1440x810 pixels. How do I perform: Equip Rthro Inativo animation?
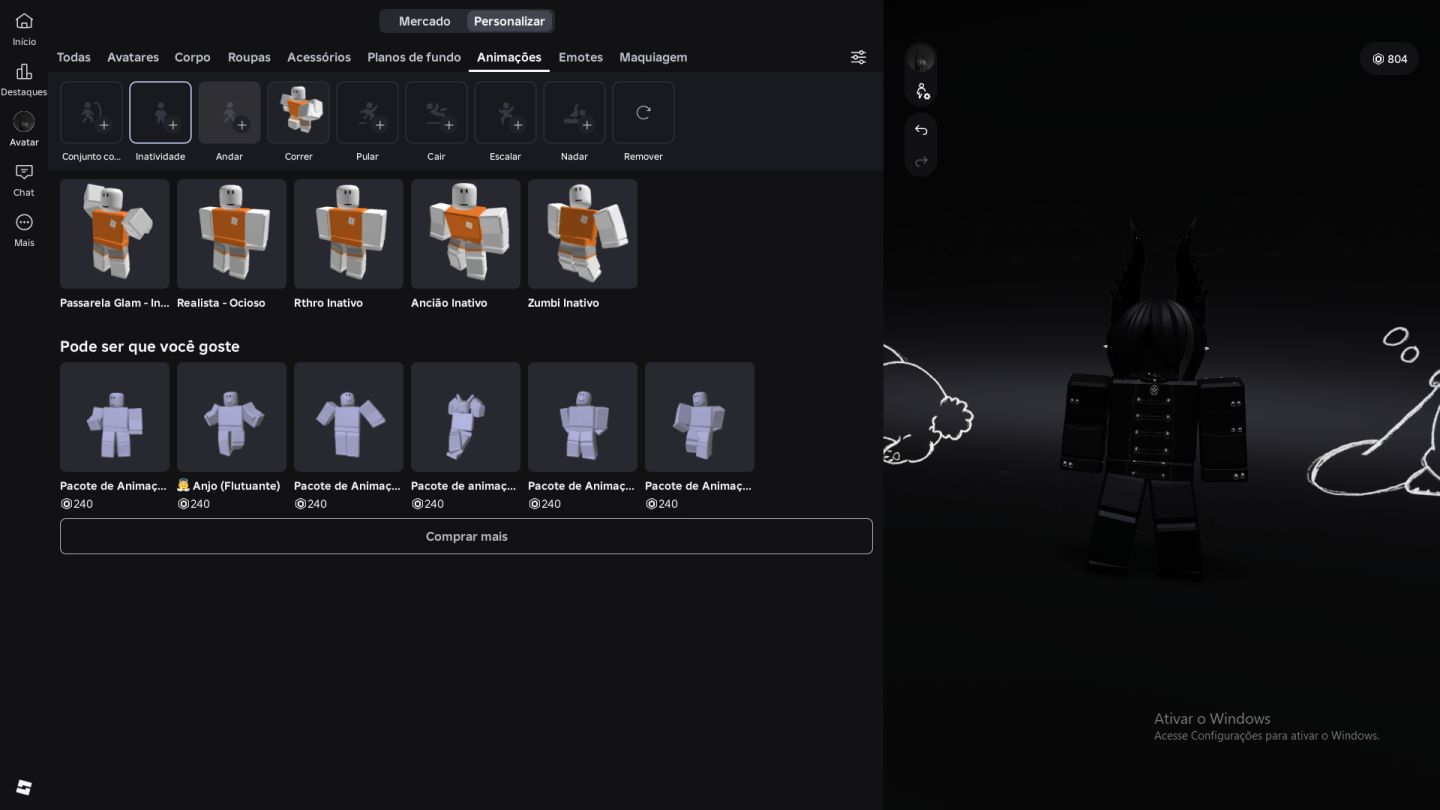pos(349,234)
